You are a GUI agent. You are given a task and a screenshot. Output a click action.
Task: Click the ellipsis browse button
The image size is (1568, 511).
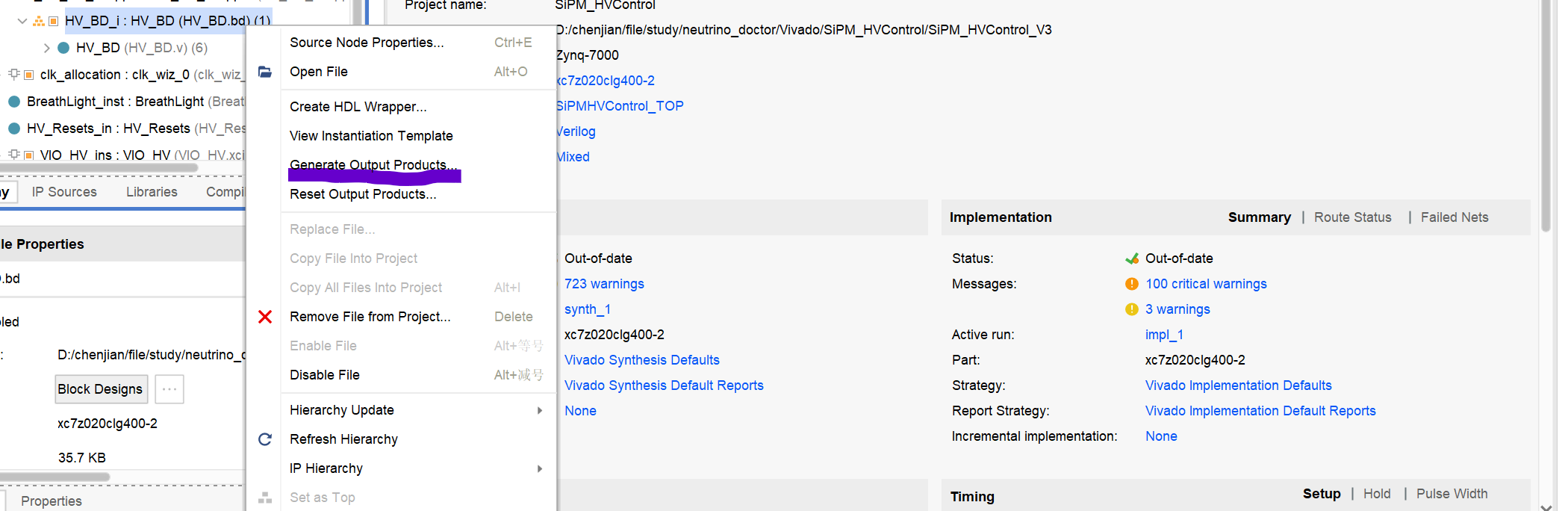click(169, 389)
